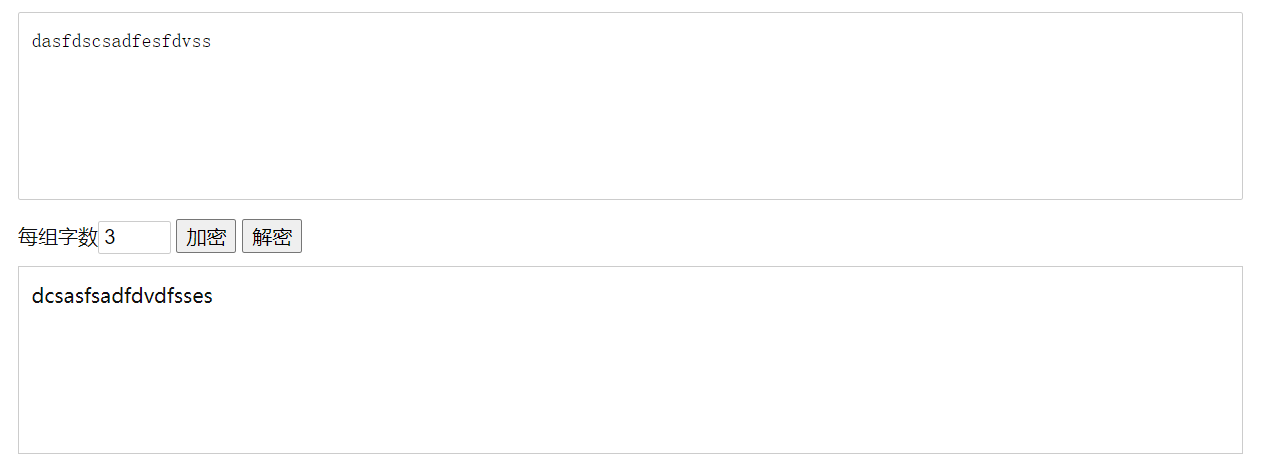Click the 解密 decrypt button
The width and height of the screenshot is (1261, 474).
272,237
